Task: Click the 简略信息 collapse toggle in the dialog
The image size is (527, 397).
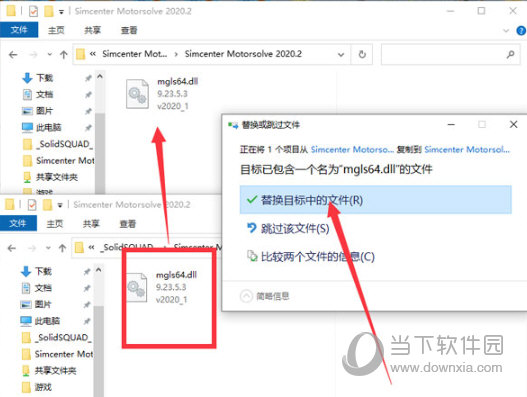Action: click(x=265, y=296)
